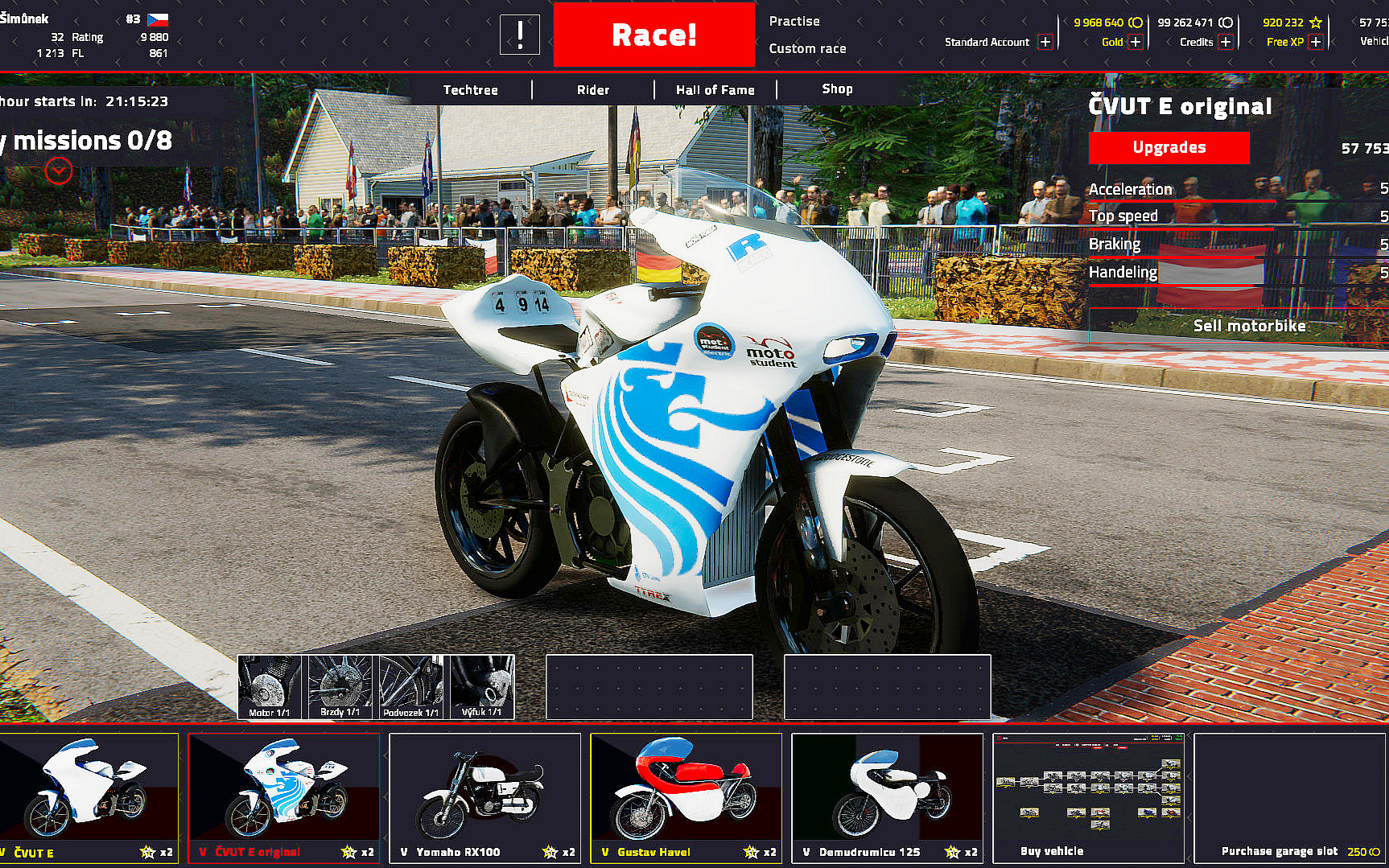Choose the Custom race mode
Screen dimensions: 1389x868
click(x=807, y=48)
